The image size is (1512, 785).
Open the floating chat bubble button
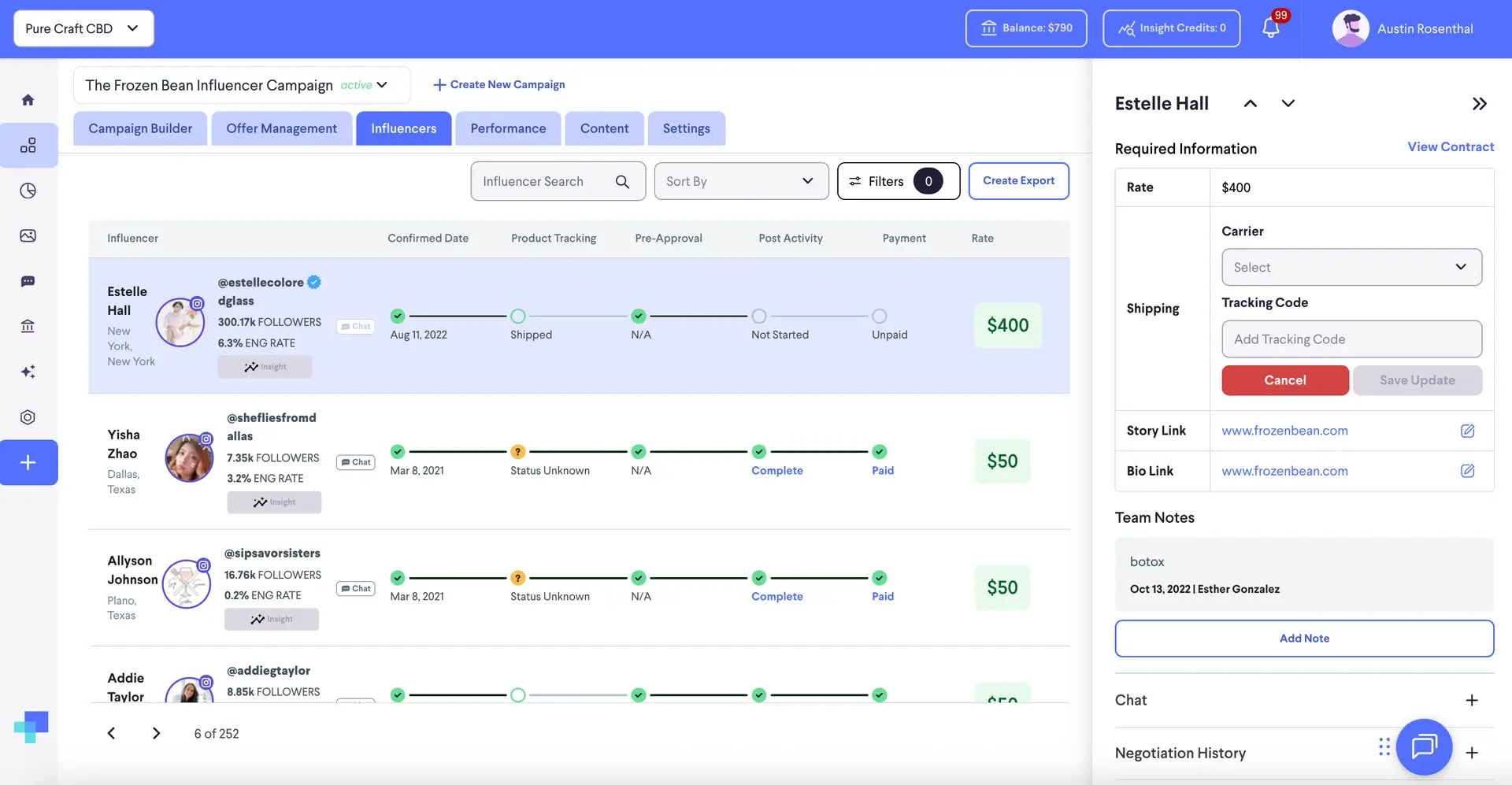click(1424, 746)
